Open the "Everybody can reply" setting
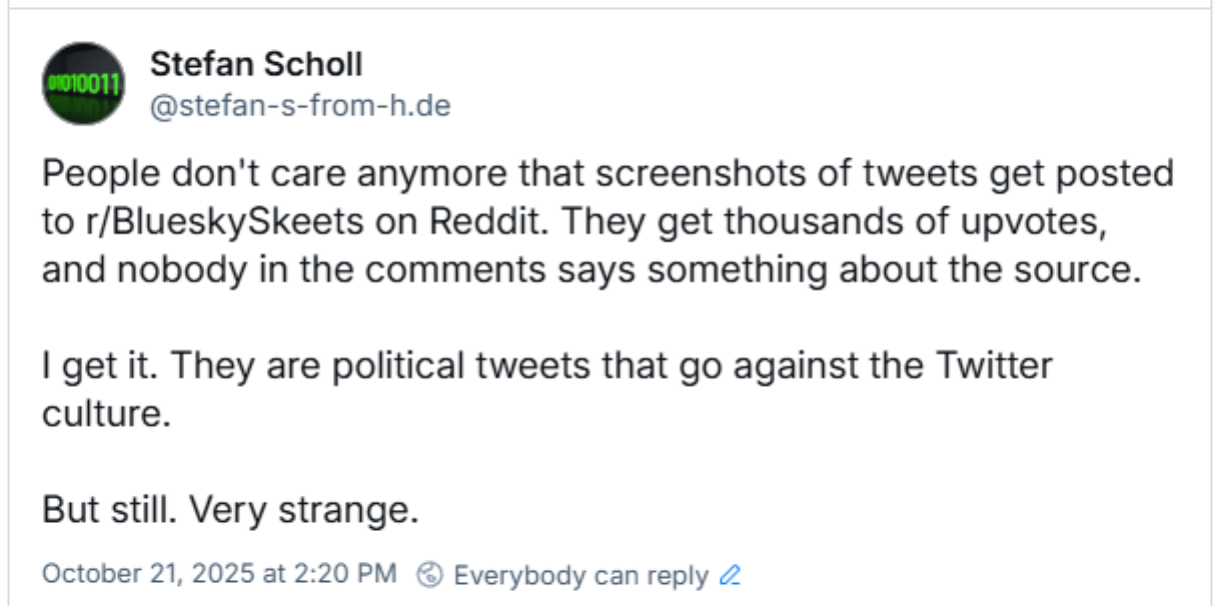This screenshot has height=606, width=1222. click(580, 575)
